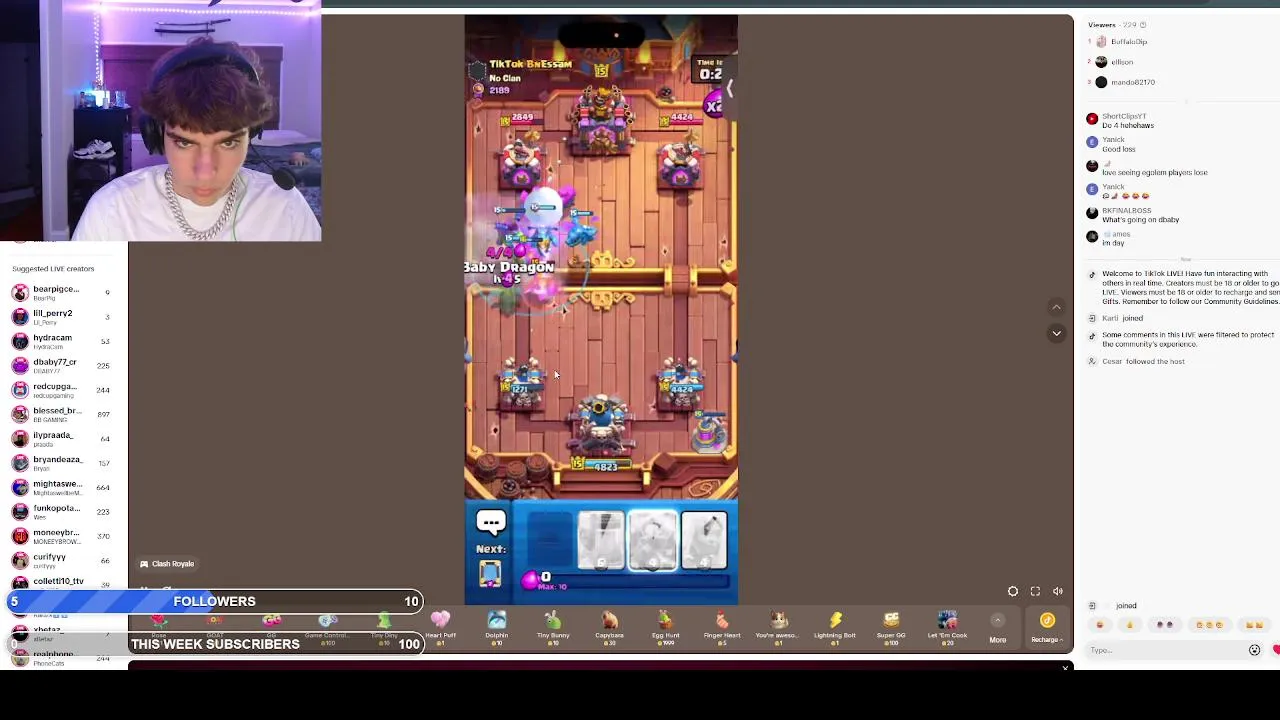This screenshot has width=1280, height=720.
Task: Open in-game emote chat bubble
Action: [x=491, y=522]
